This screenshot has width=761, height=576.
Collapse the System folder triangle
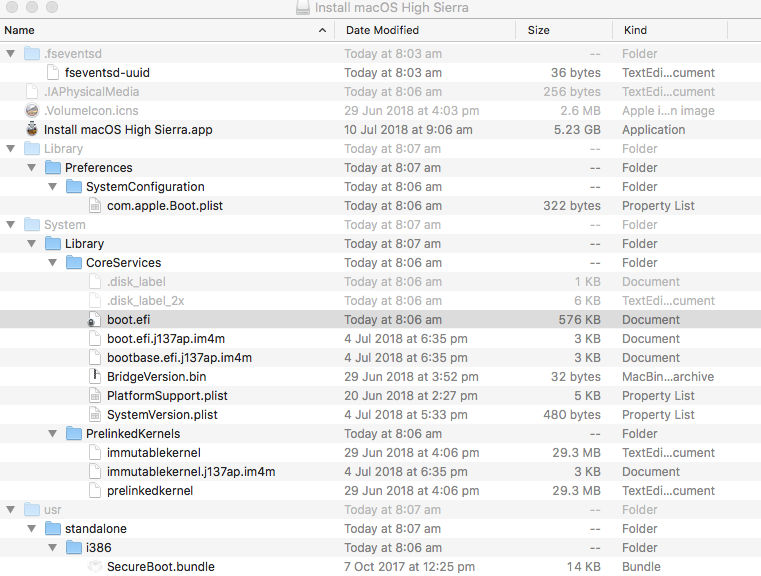point(11,225)
